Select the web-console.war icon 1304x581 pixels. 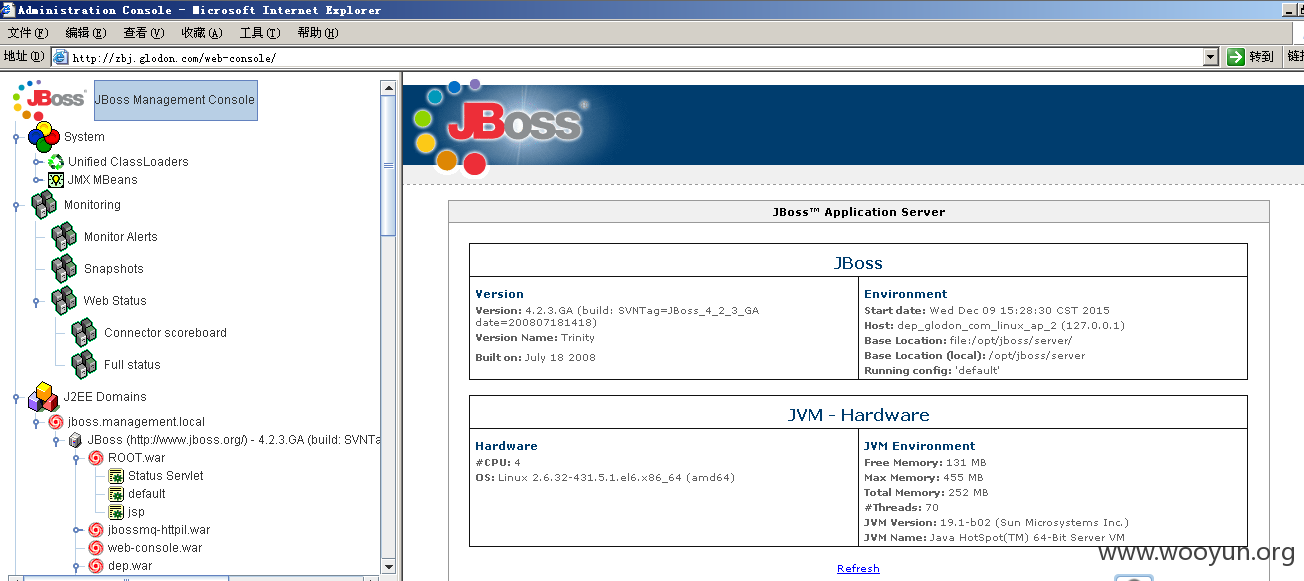click(96, 548)
